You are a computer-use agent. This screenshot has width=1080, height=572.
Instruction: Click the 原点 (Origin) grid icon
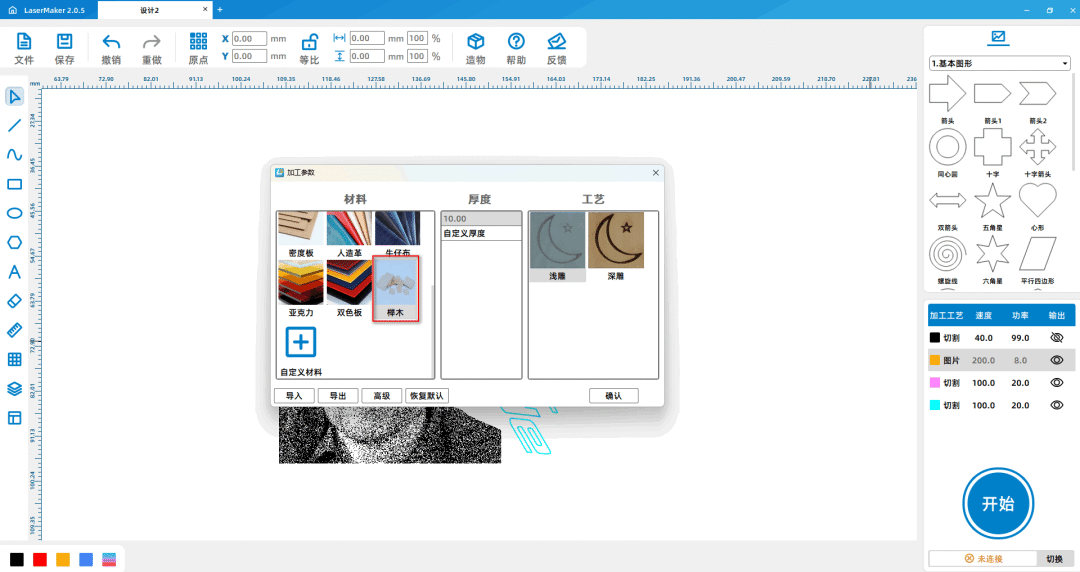click(198, 42)
